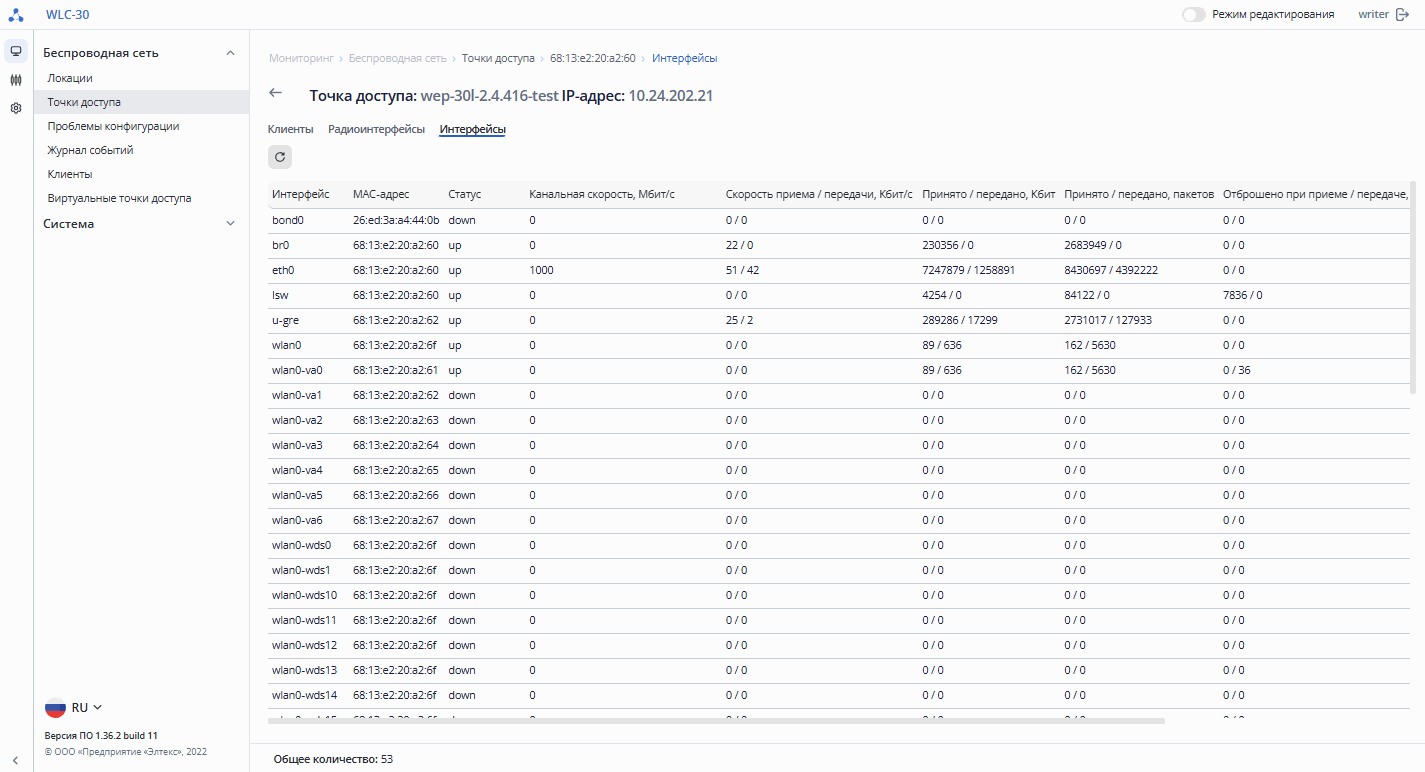Click the refresh table button
Screen dimensions: 1425x772
pyautogui.click(x=280, y=157)
